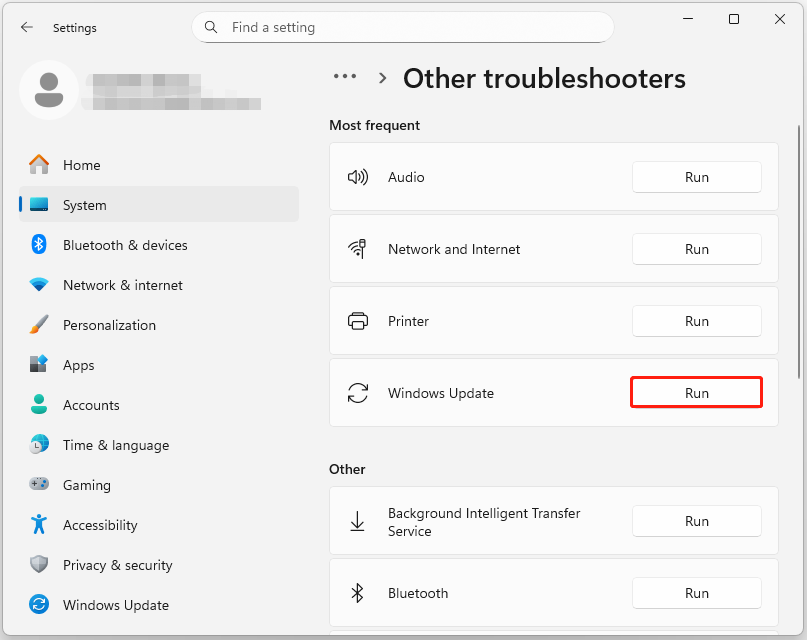The width and height of the screenshot is (807, 640).
Task: Click the Find a setting search box
Action: (x=402, y=27)
